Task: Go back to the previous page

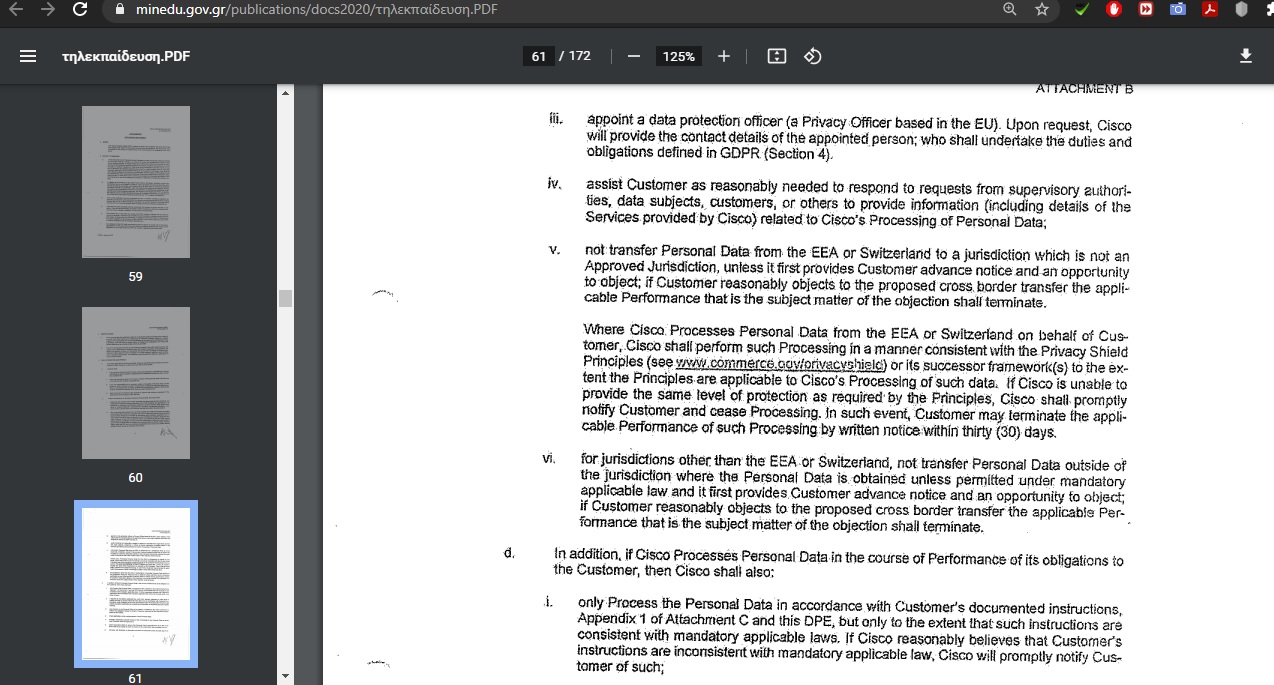Action: 16,9
